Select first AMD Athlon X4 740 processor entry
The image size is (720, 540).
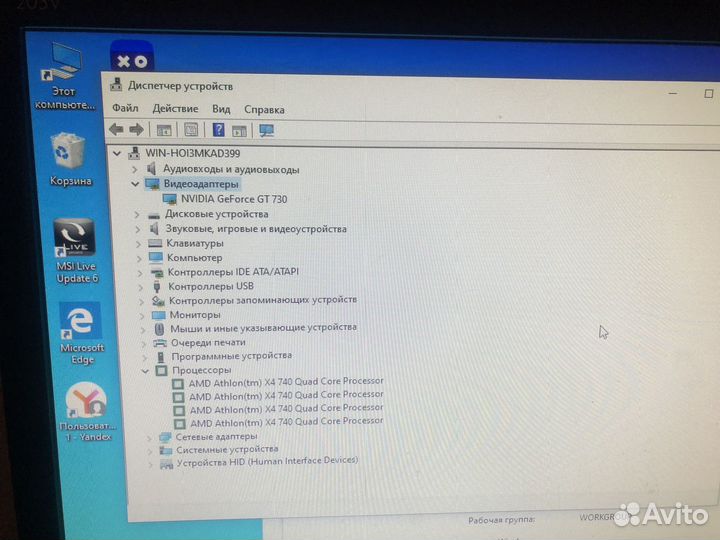pyautogui.click(x=285, y=381)
